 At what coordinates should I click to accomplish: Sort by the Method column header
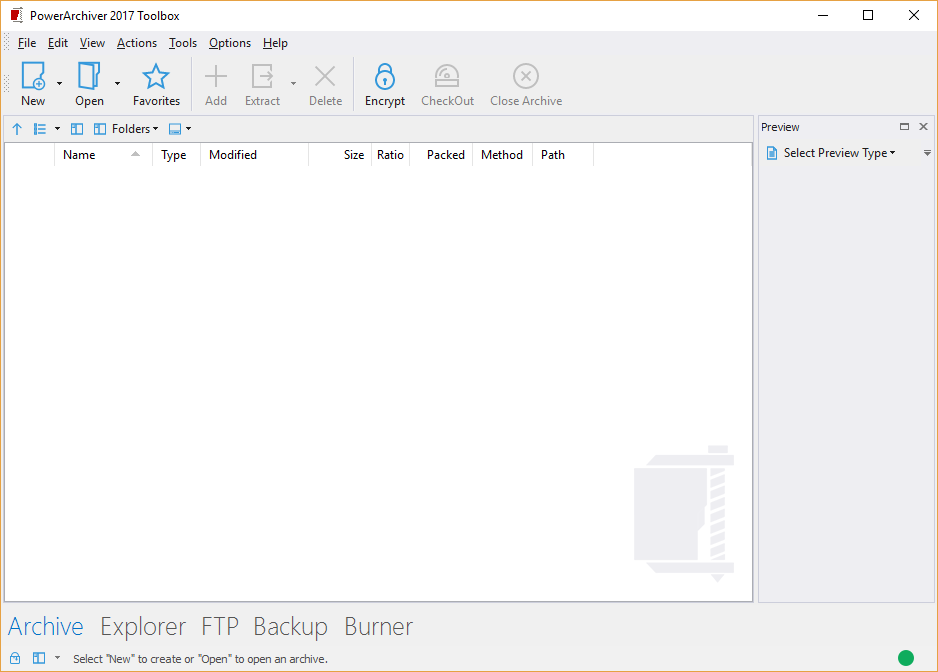point(502,154)
